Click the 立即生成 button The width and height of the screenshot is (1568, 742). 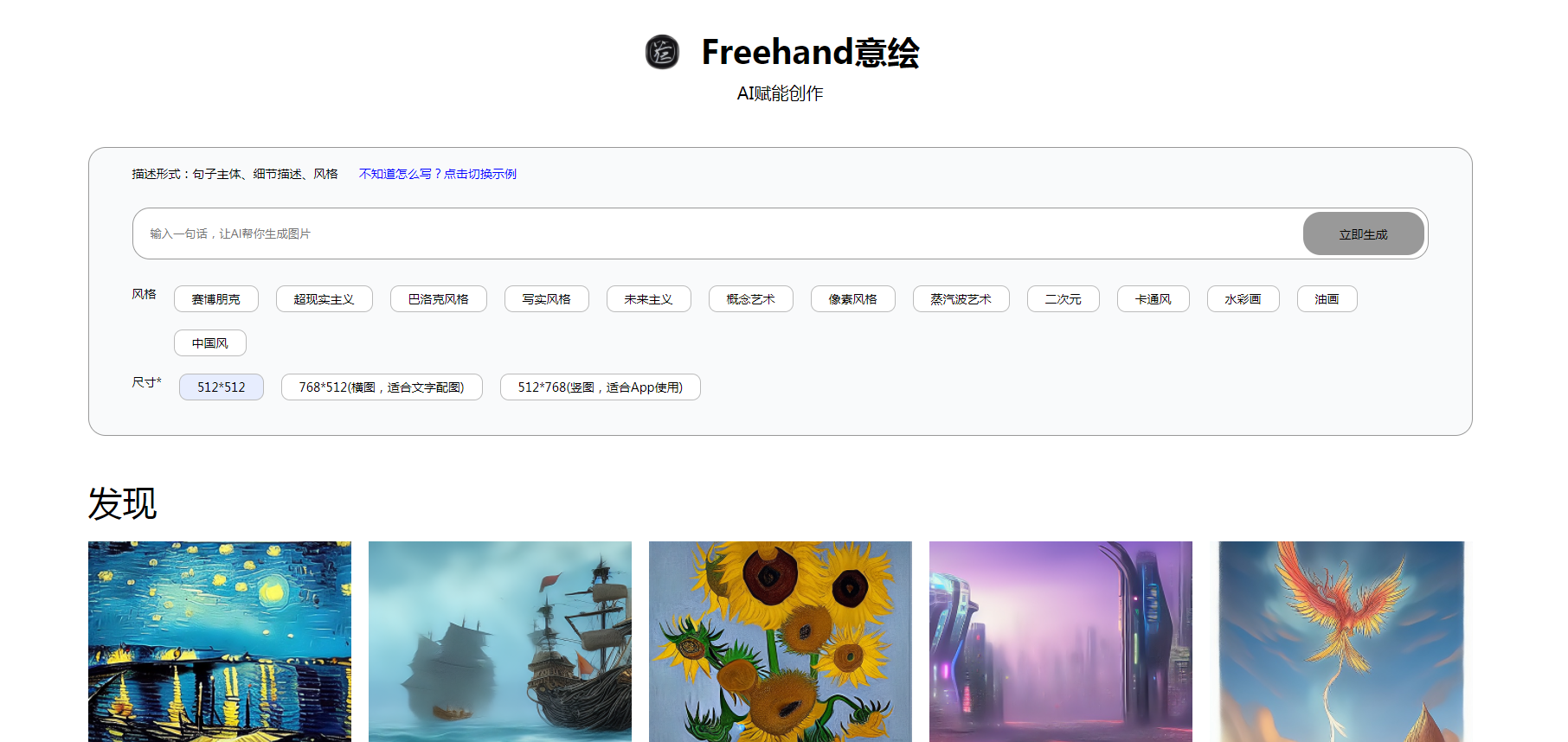[1363, 233]
